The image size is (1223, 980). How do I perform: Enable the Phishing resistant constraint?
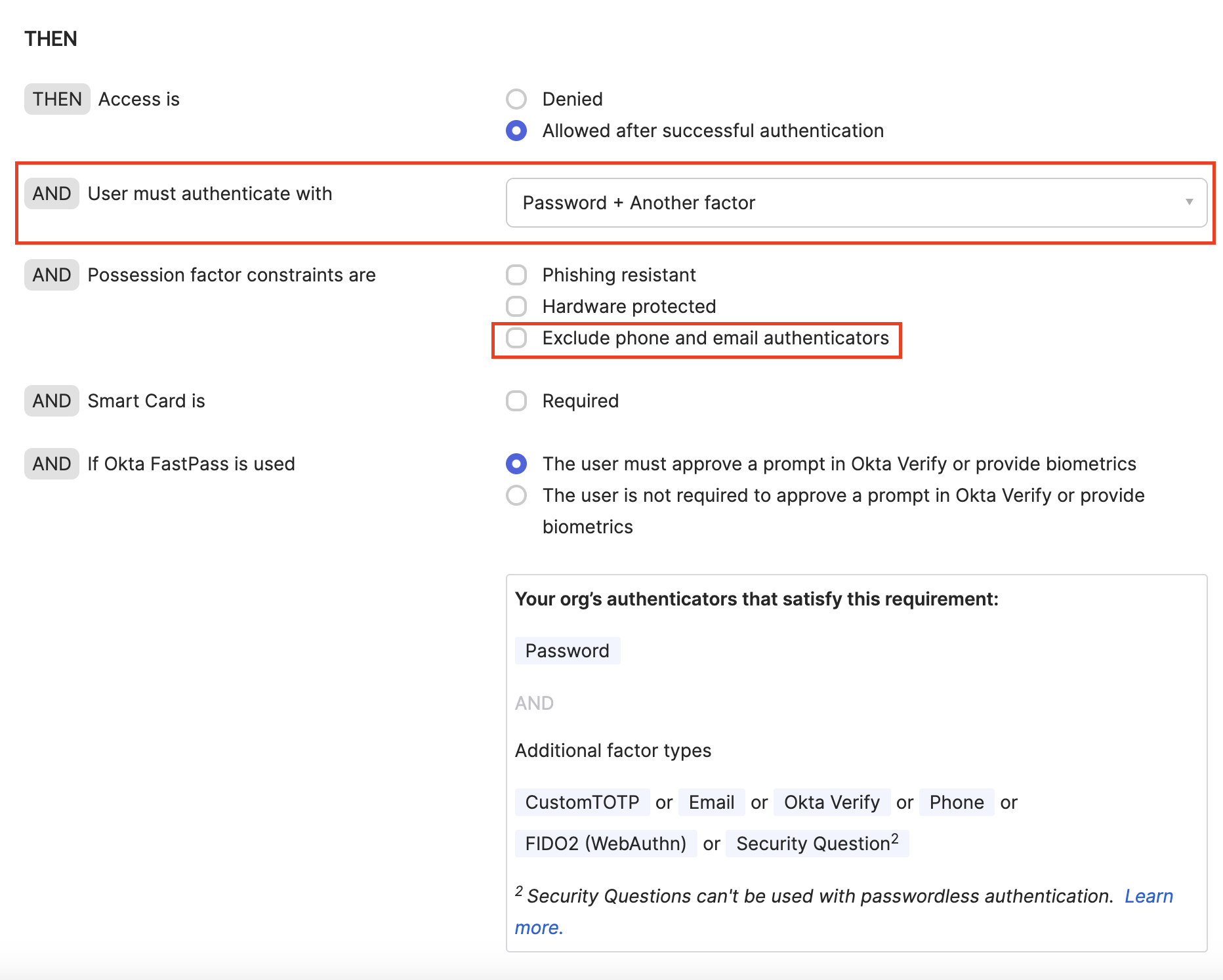pos(516,274)
